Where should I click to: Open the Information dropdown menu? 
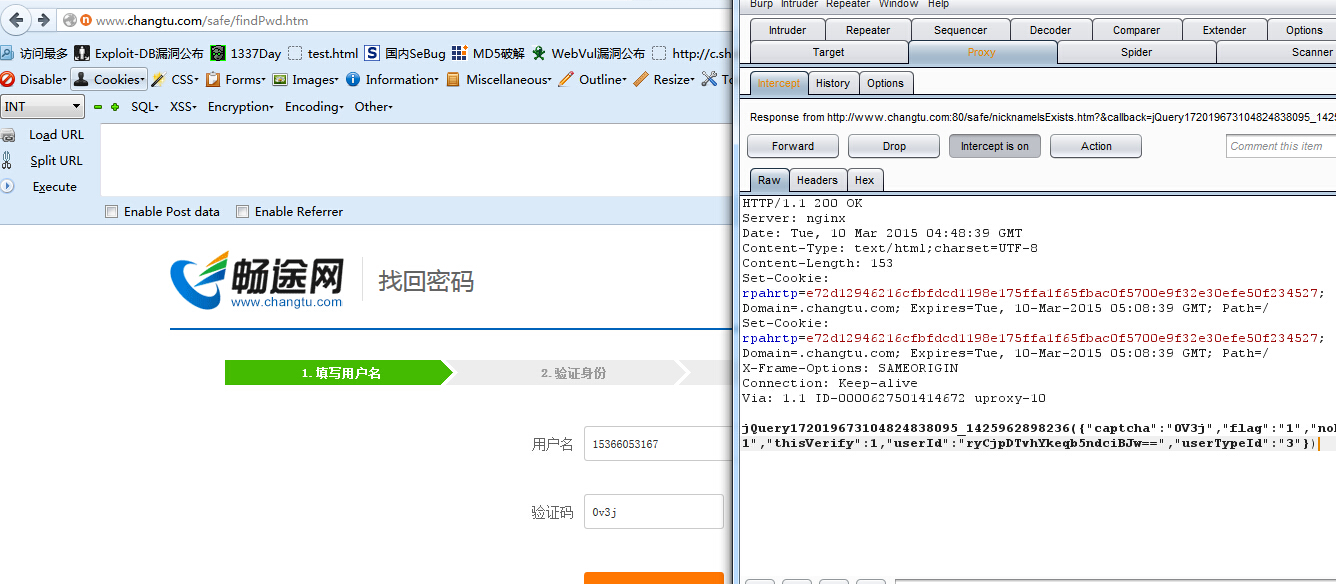393,79
